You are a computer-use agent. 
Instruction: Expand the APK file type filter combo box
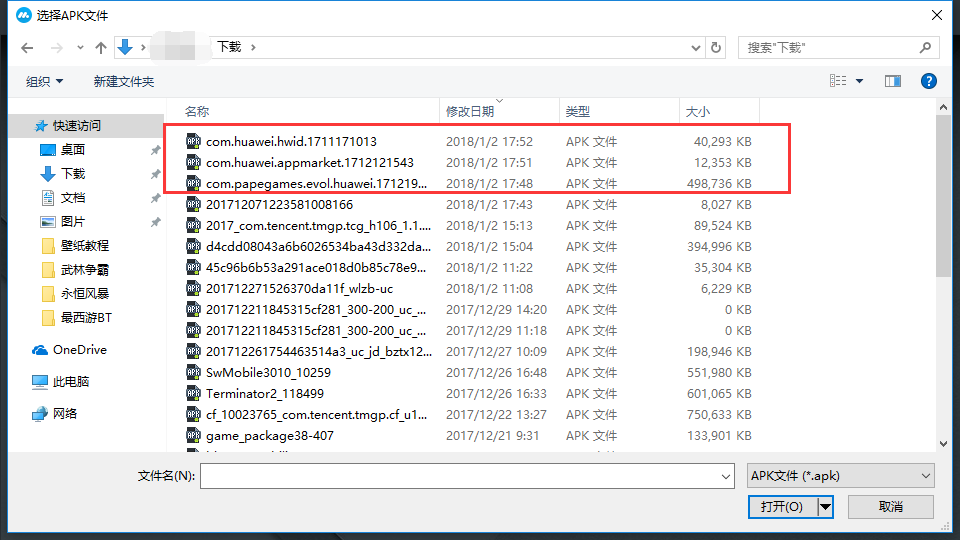(841, 476)
